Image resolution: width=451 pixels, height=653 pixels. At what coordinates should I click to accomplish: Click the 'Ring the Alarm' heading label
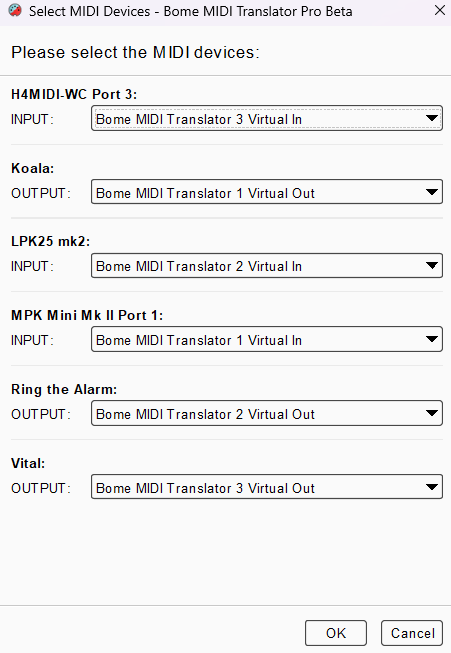64,389
